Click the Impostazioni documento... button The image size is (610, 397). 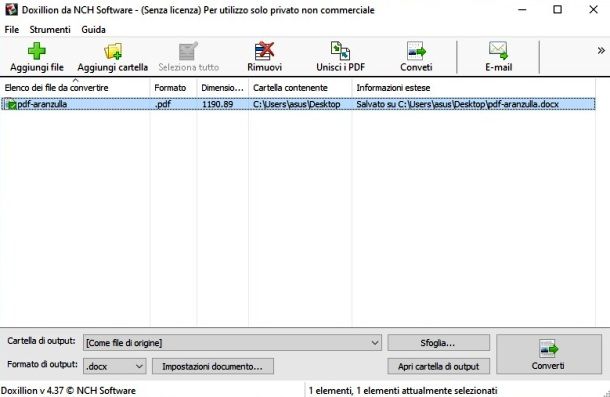(x=212, y=366)
